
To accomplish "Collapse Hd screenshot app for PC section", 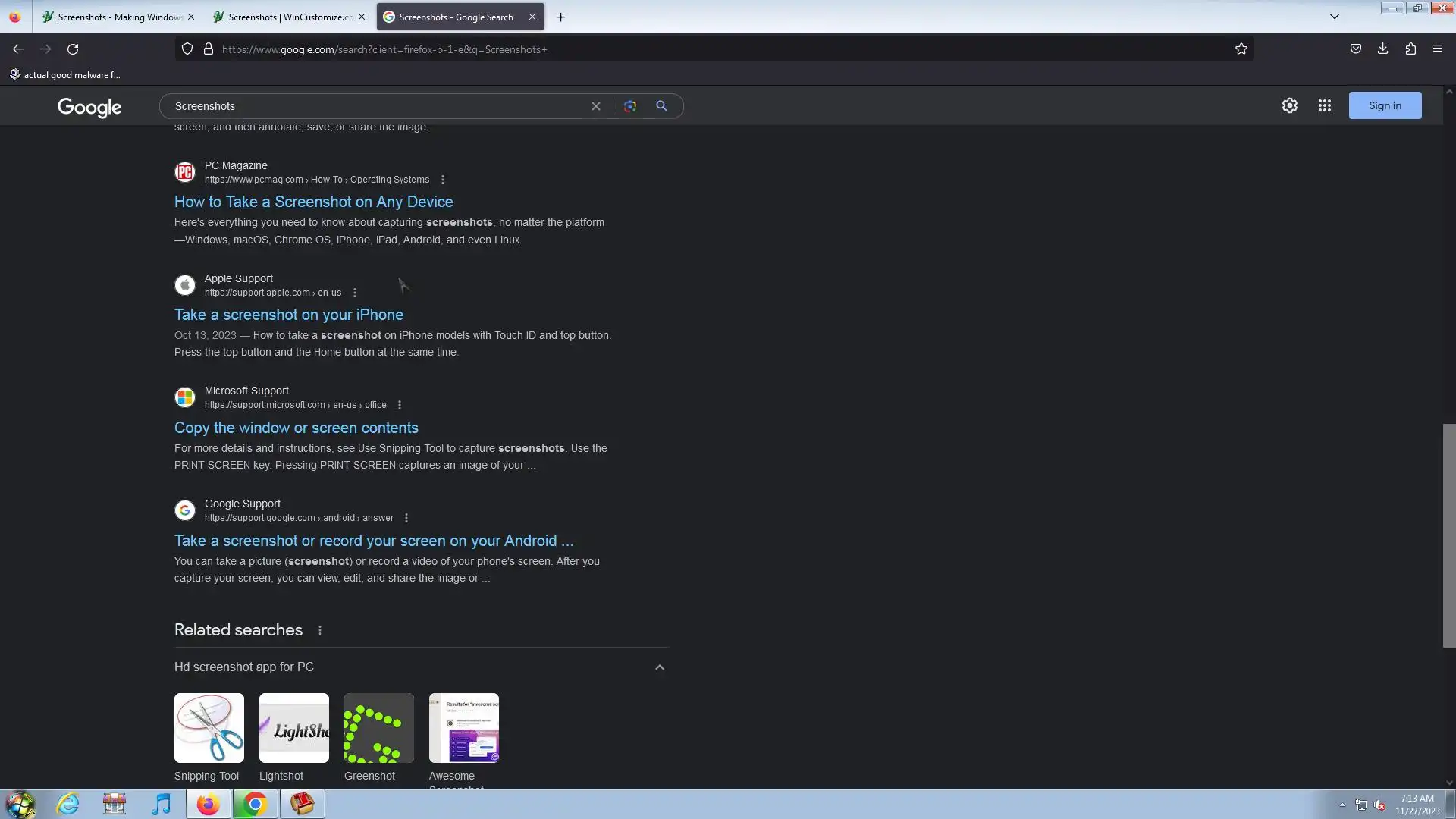I will click(x=659, y=667).
